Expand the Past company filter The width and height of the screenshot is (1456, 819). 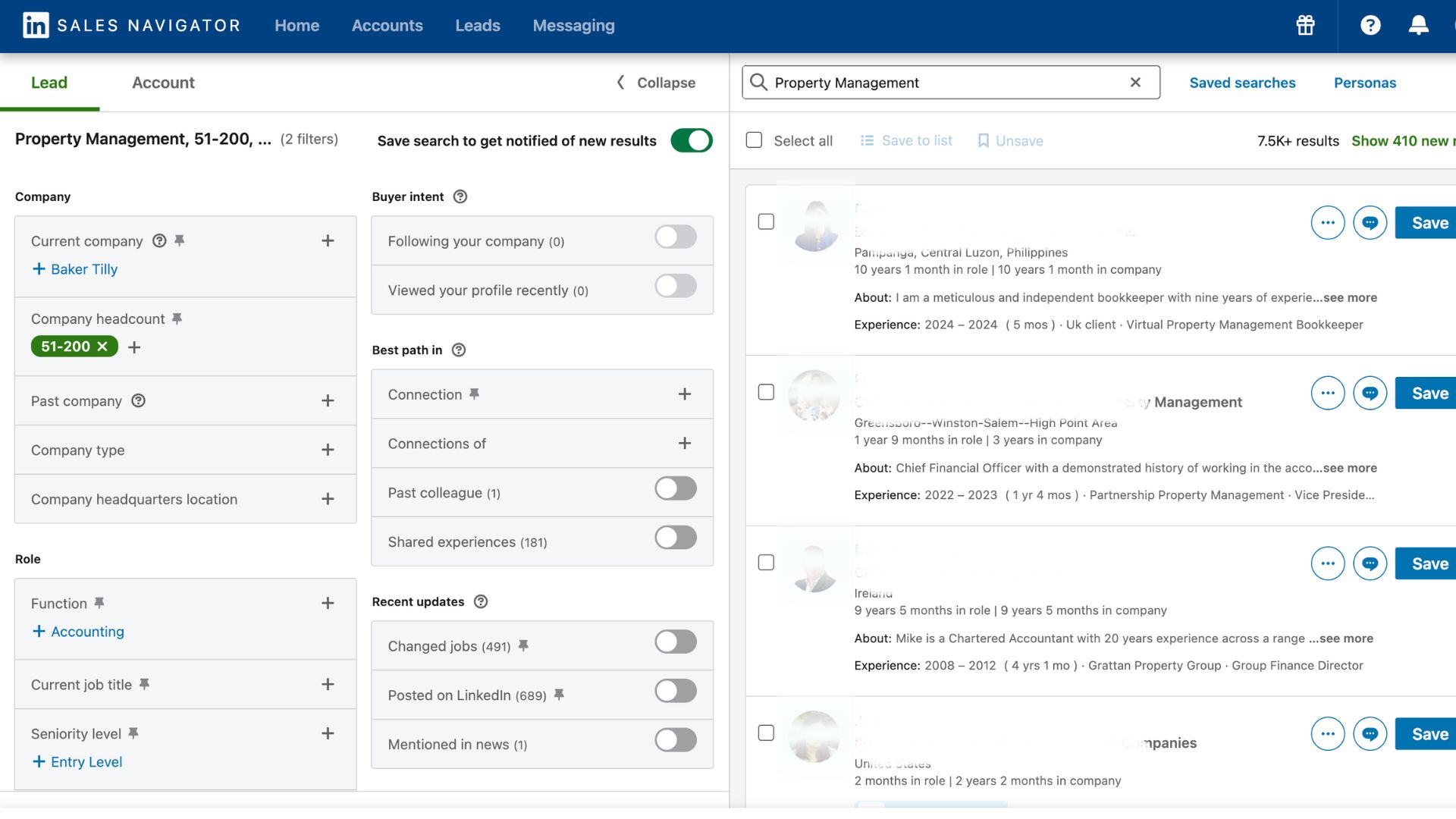328,400
